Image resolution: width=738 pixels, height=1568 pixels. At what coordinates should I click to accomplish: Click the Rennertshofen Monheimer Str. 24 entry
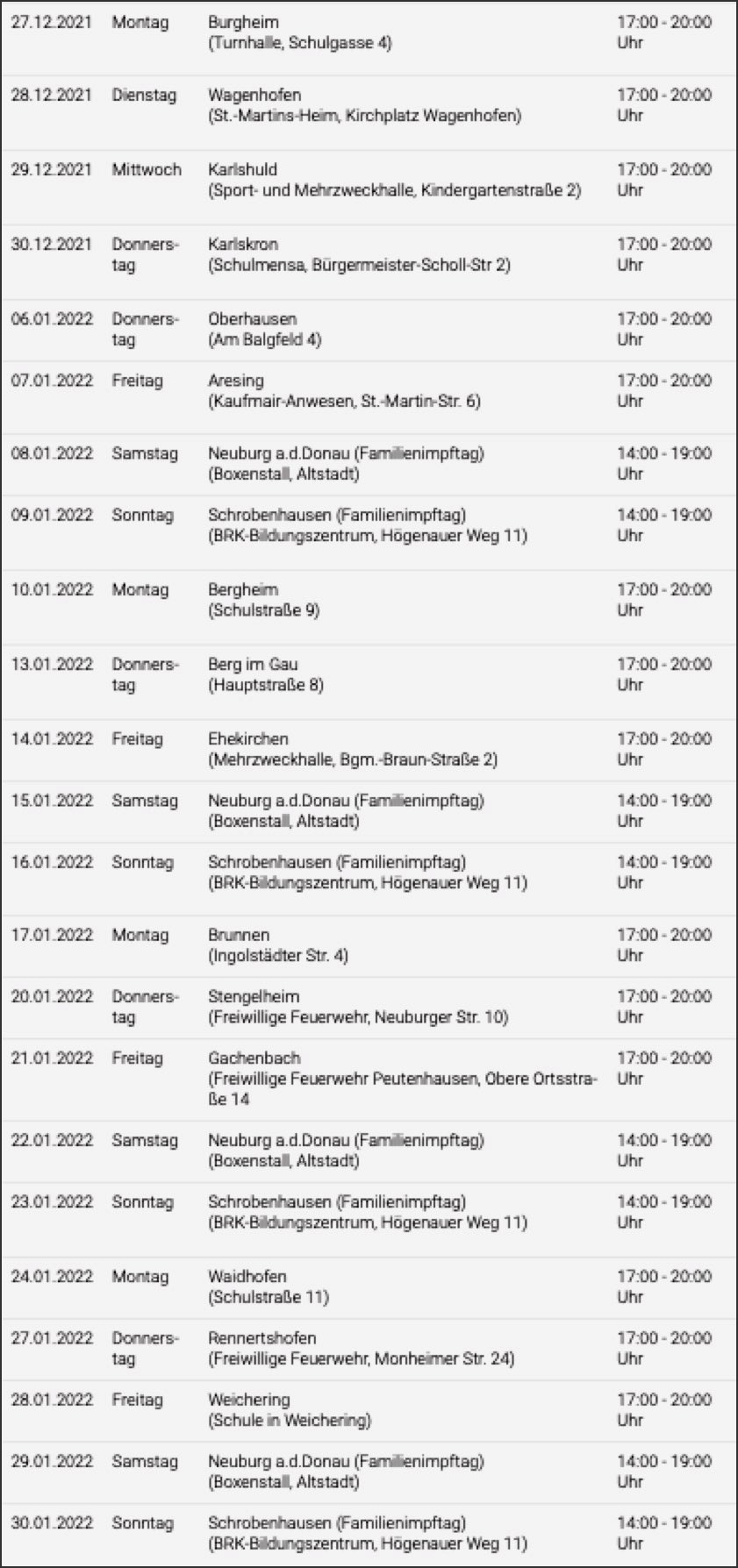[361, 1348]
